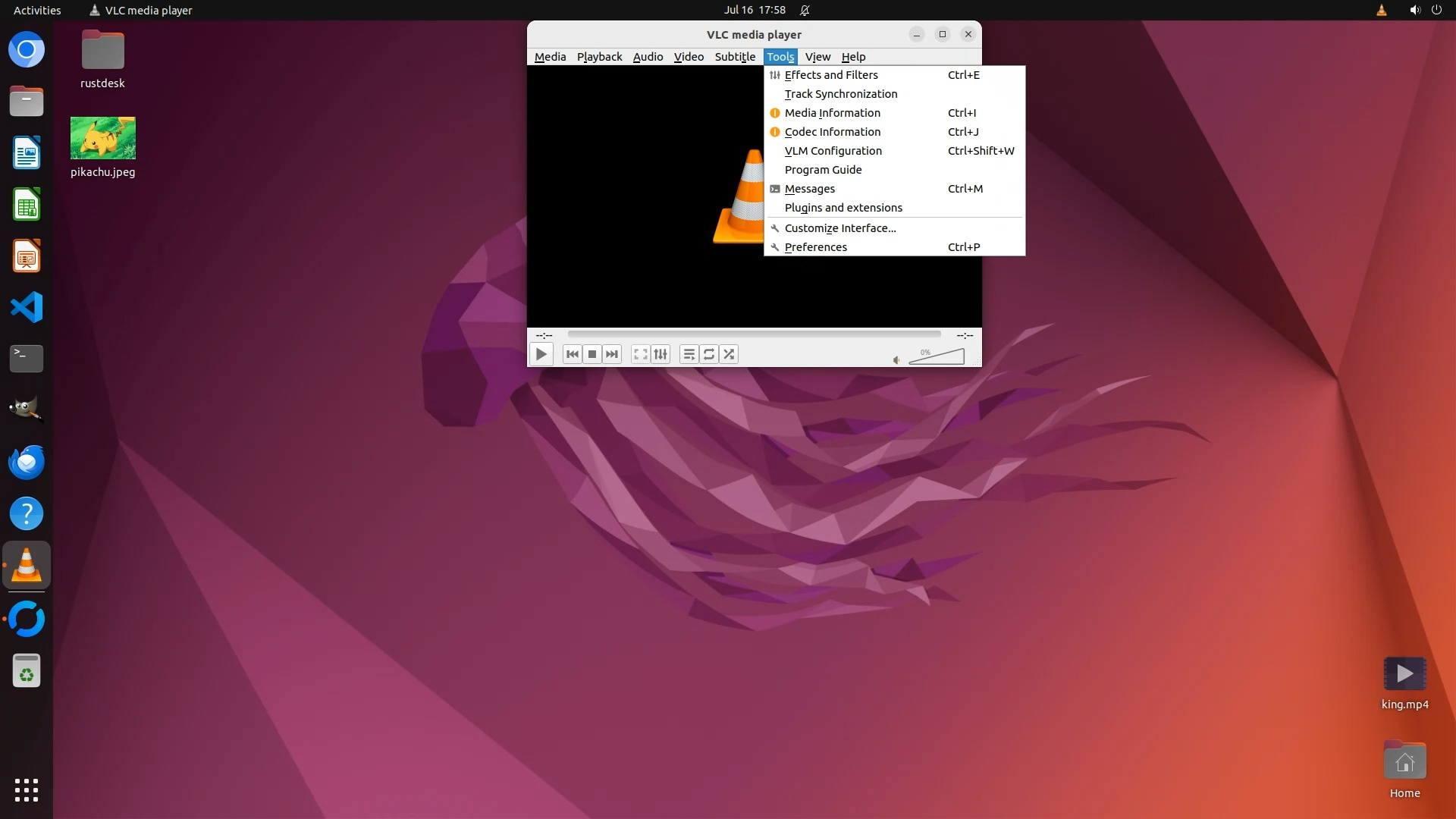1456x819 pixels.
Task: Show extended settings sliders icon
Action: 661,354
